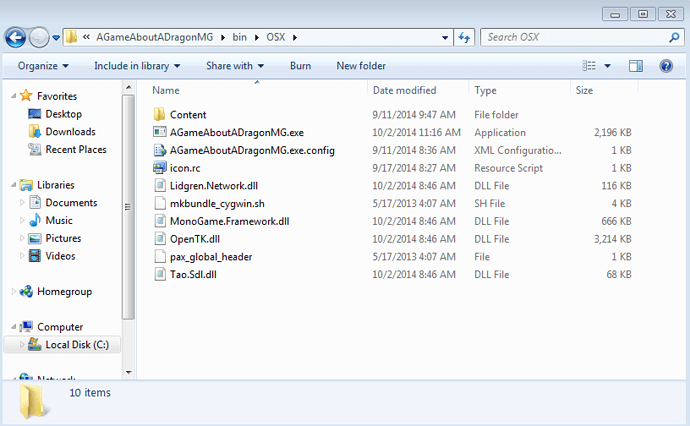Collapse the Libraries tree group

14,185
